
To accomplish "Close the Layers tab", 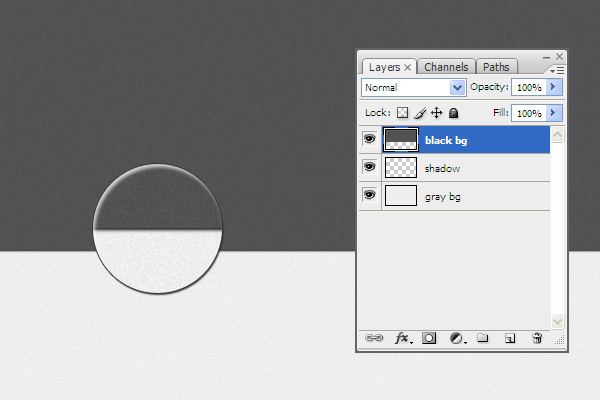I will pos(408,68).
